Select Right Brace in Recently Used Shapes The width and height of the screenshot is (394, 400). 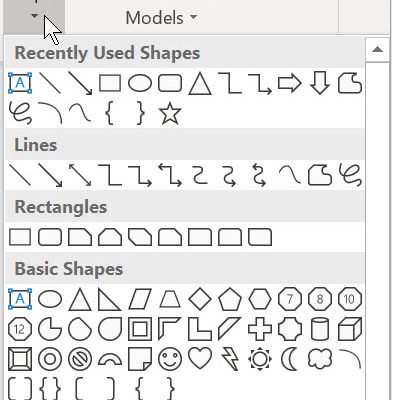point(140,114)
